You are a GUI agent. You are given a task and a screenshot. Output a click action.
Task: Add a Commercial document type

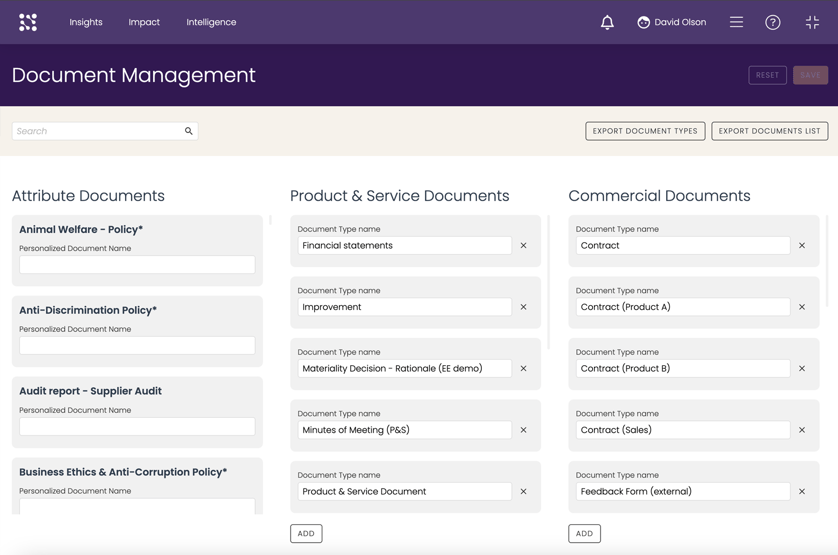click(x=584, y=534)
